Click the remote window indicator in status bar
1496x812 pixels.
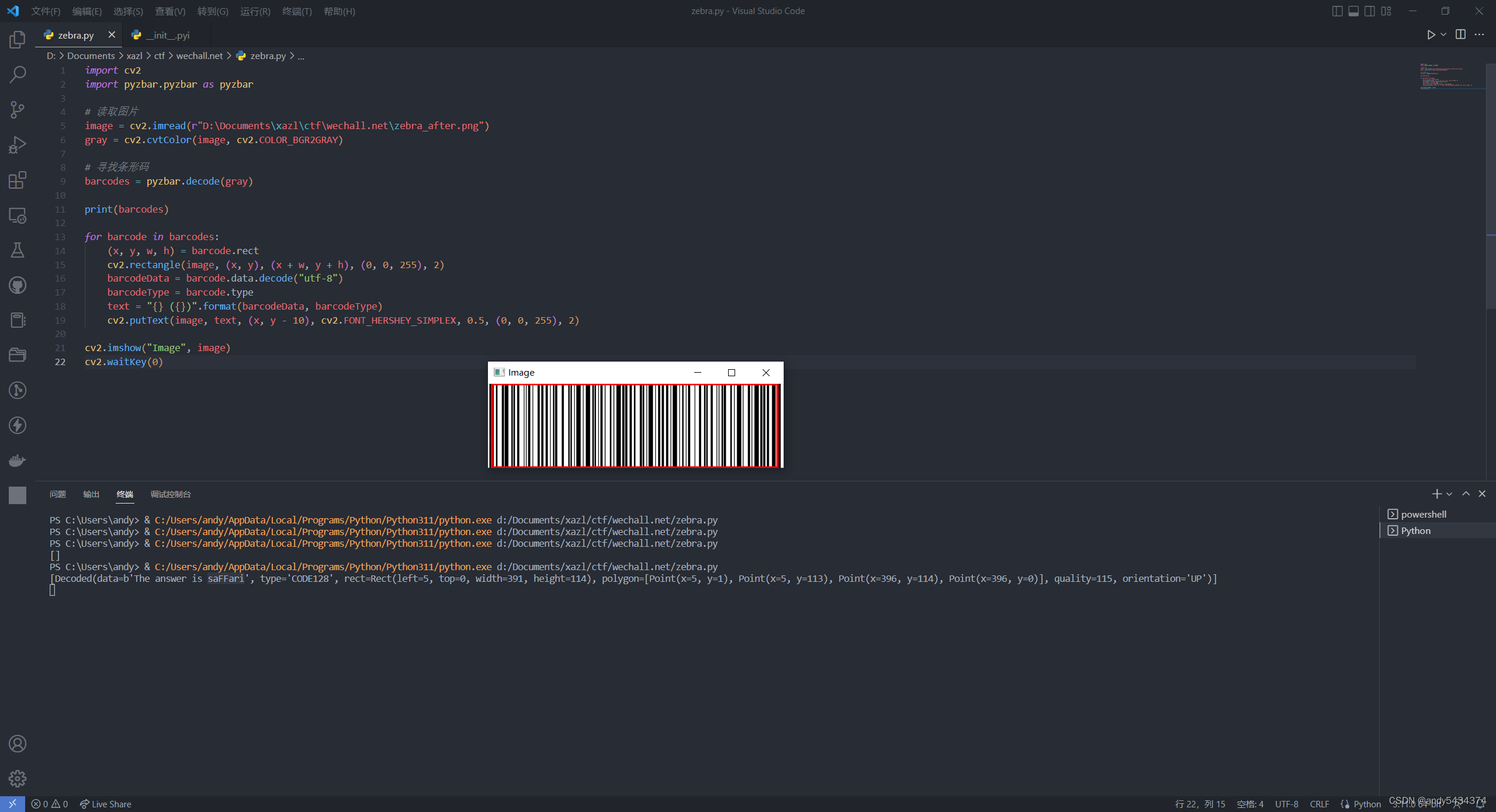(x=12, y=804)
